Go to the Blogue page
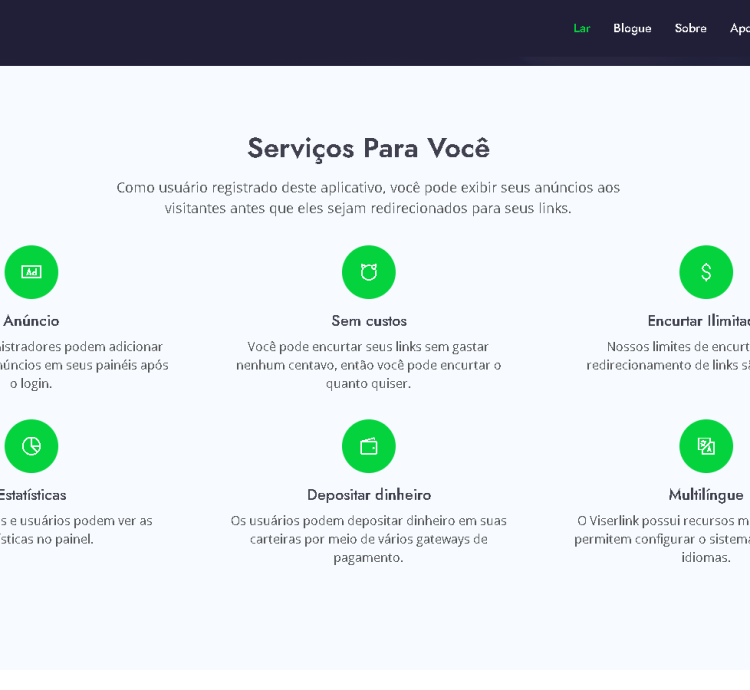This screenshot has width=750, height=690. coord(632,28)
